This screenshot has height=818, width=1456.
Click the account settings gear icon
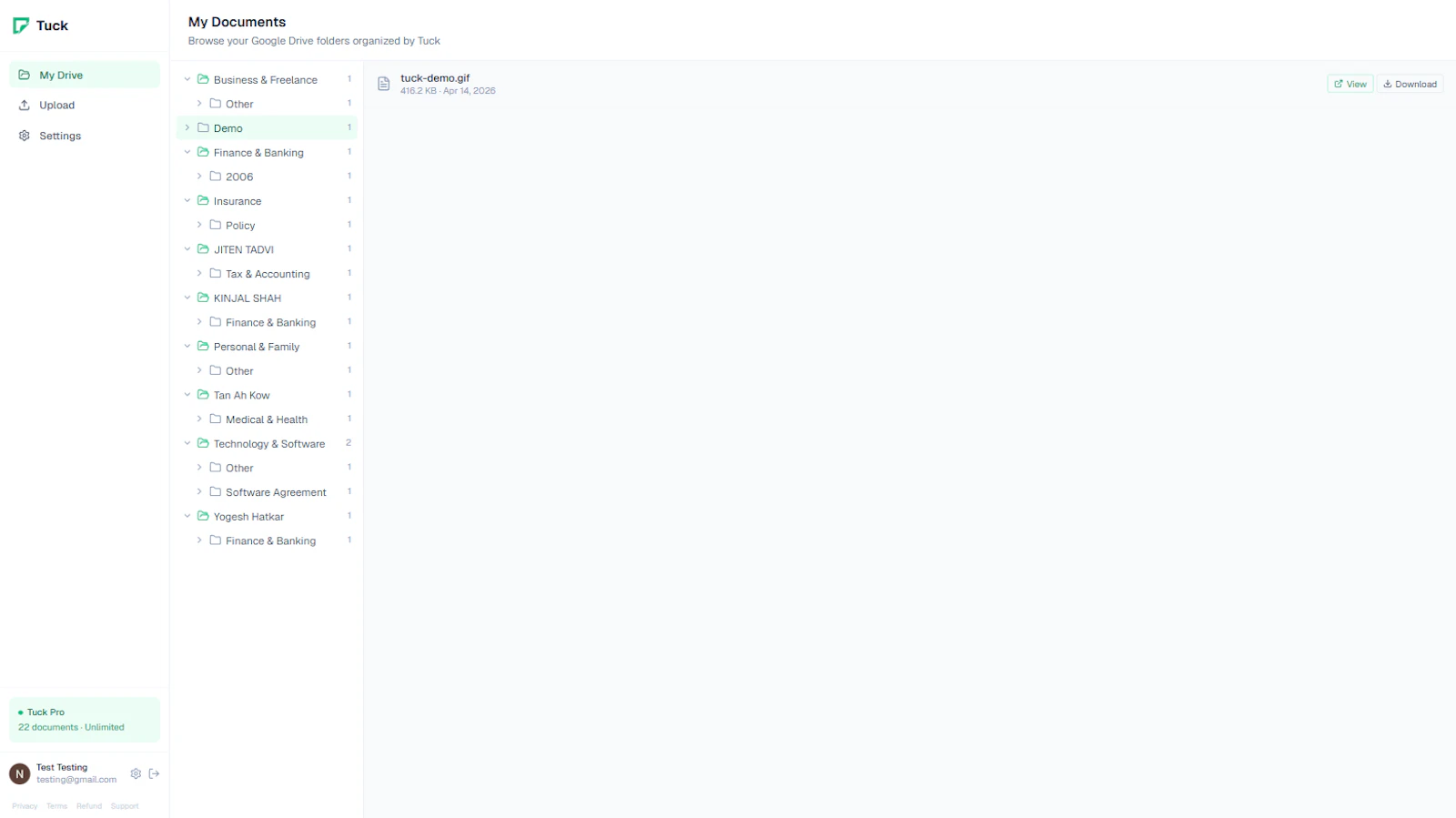[x=136, y=773]
